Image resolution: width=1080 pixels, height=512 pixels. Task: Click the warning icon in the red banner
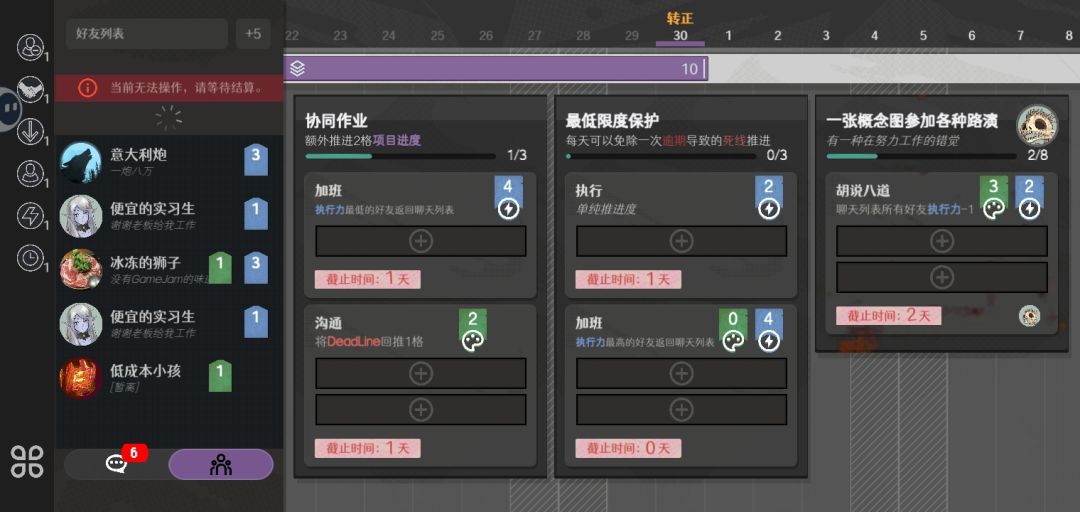(87, 88)
